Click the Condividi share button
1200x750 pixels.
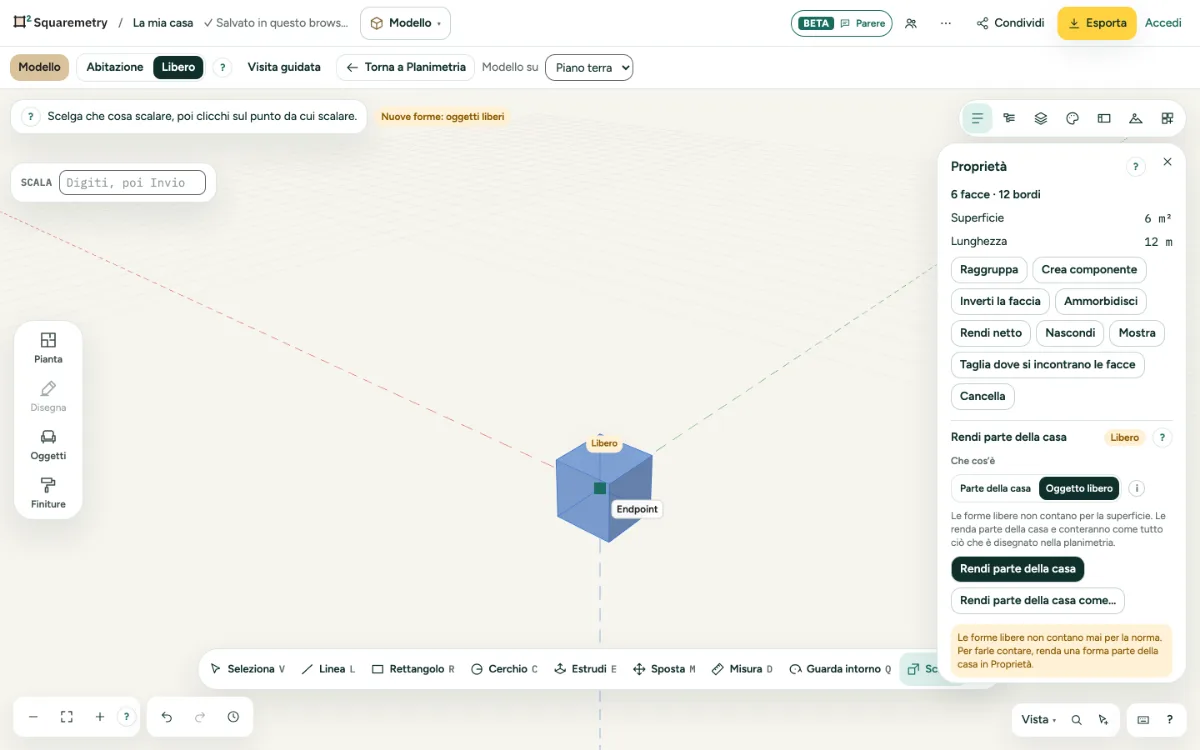[x=1010, y=23]
